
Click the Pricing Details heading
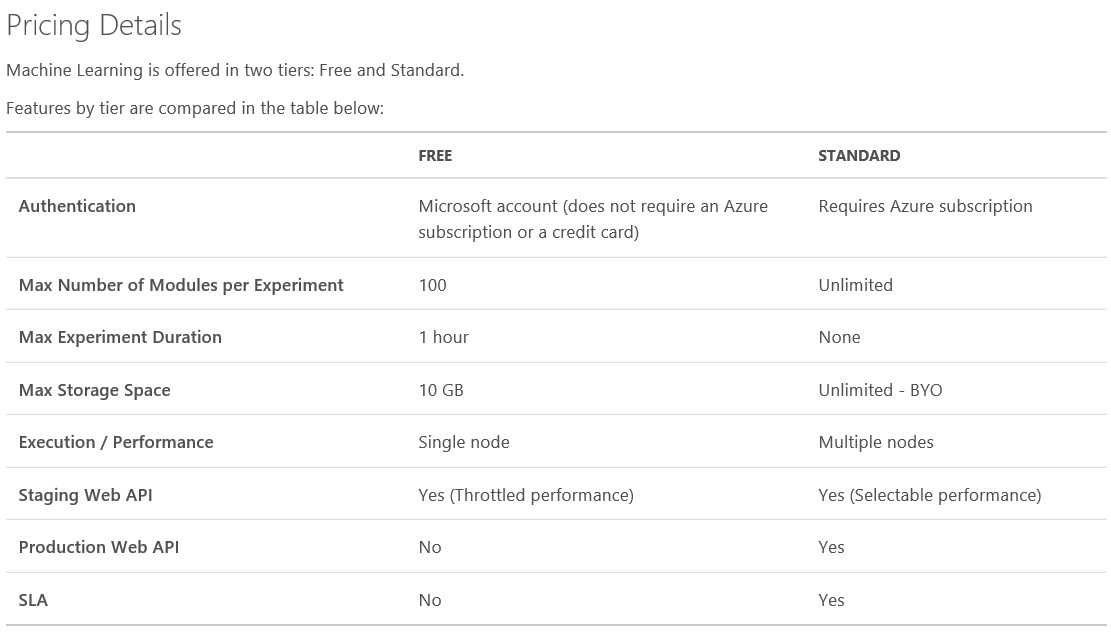[x=94, y=26]
